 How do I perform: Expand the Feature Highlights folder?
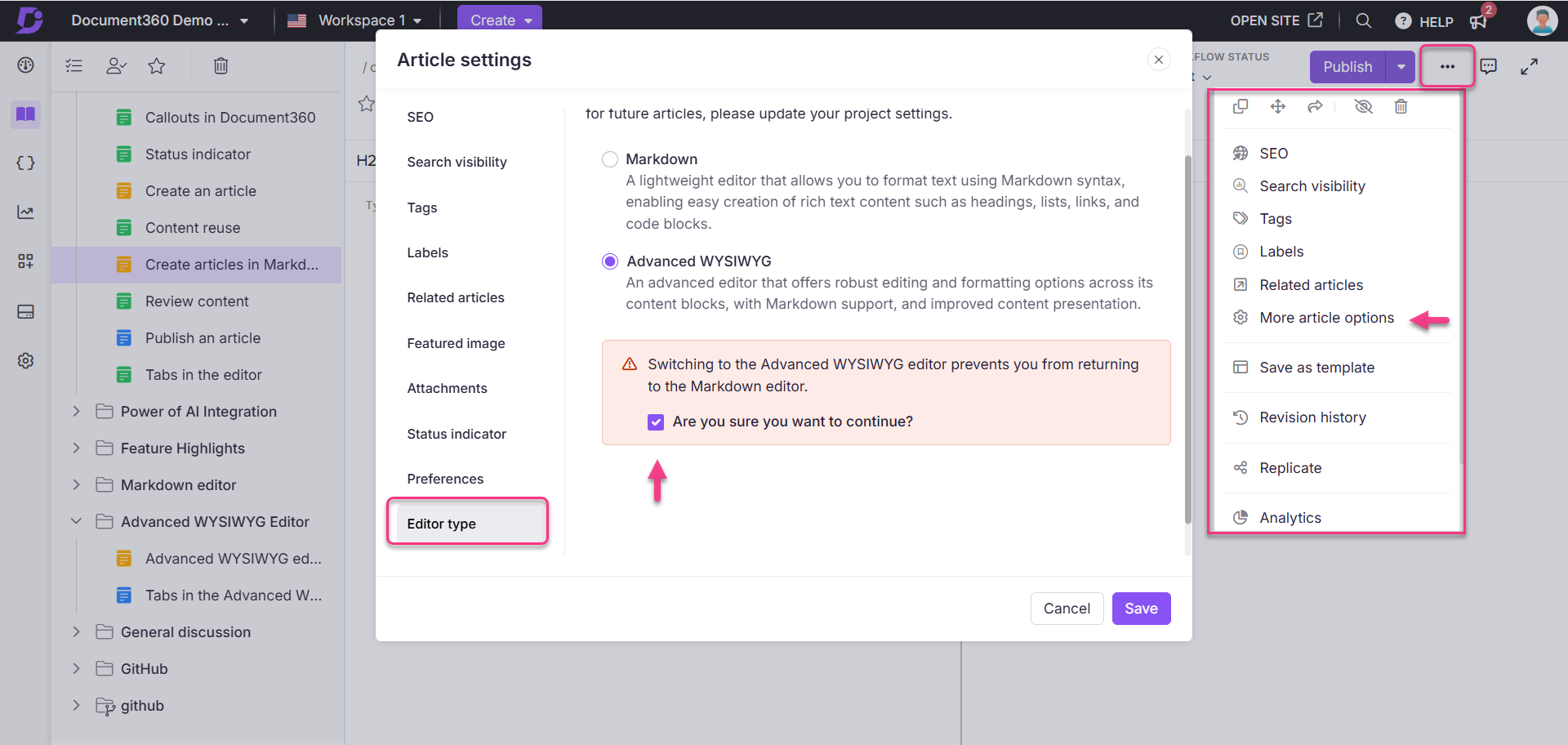point(76,448)
